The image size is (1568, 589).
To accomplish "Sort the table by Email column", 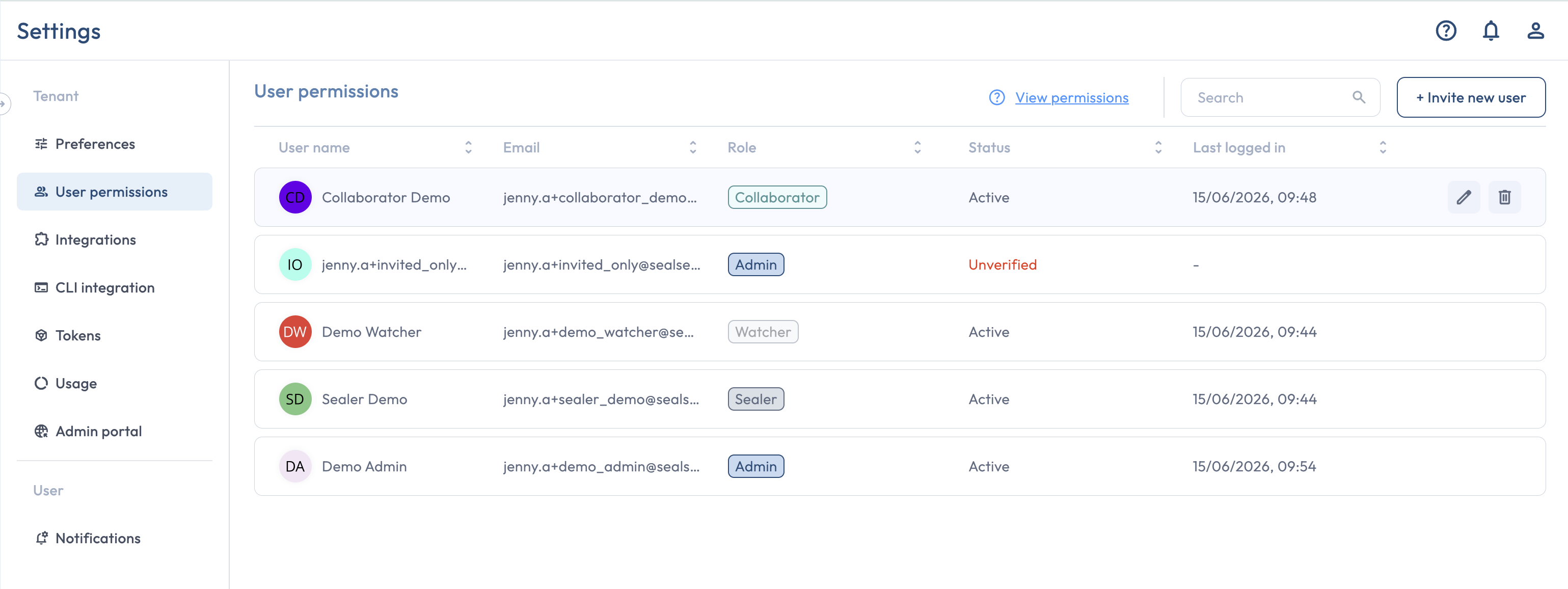I will [693, 147].
